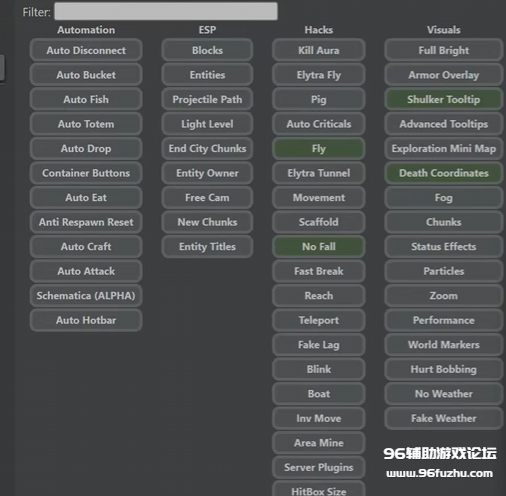Enable Auto Hotbar
The image size is (506, 496).
click(x=86, y=320)
